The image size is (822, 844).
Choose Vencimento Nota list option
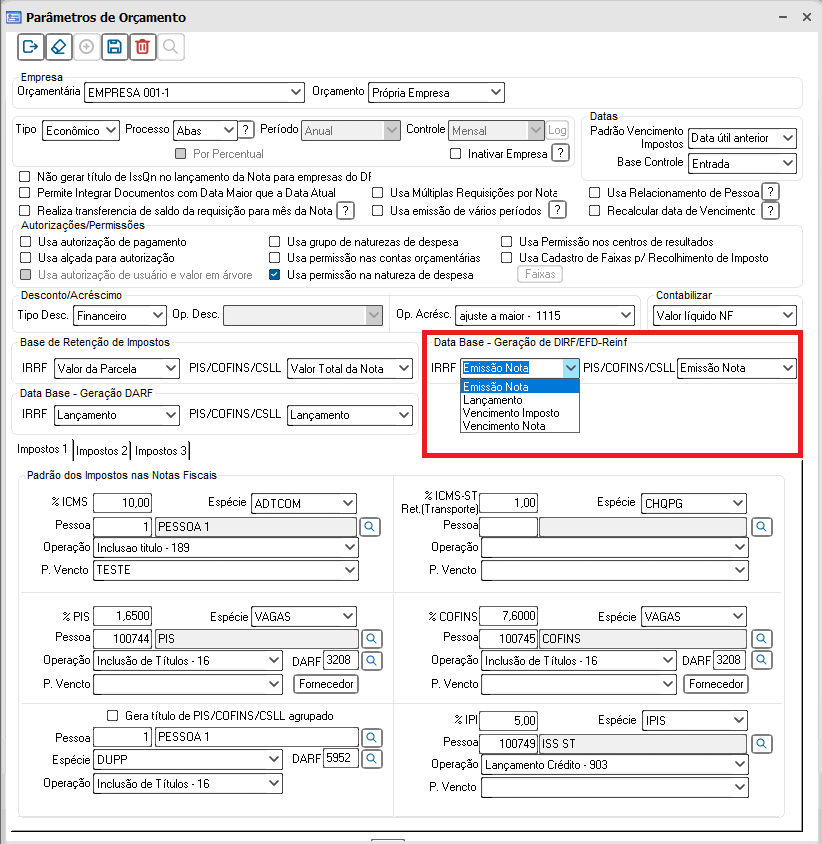pyautogui.click(x=520, y=426)
